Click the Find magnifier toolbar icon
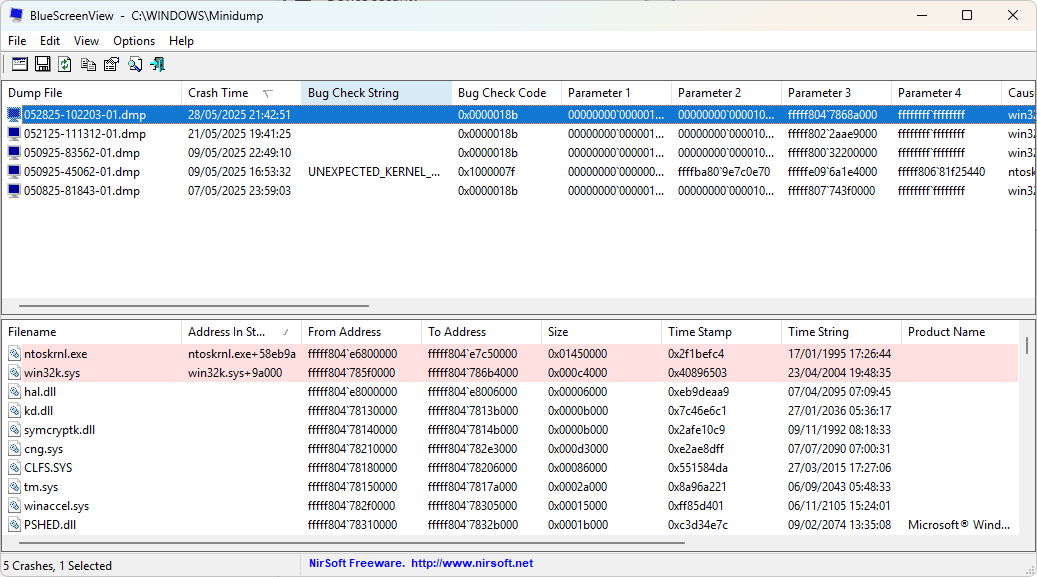Image resolution: width=1037 pixels, height=577 pixels. pos(135,64)
